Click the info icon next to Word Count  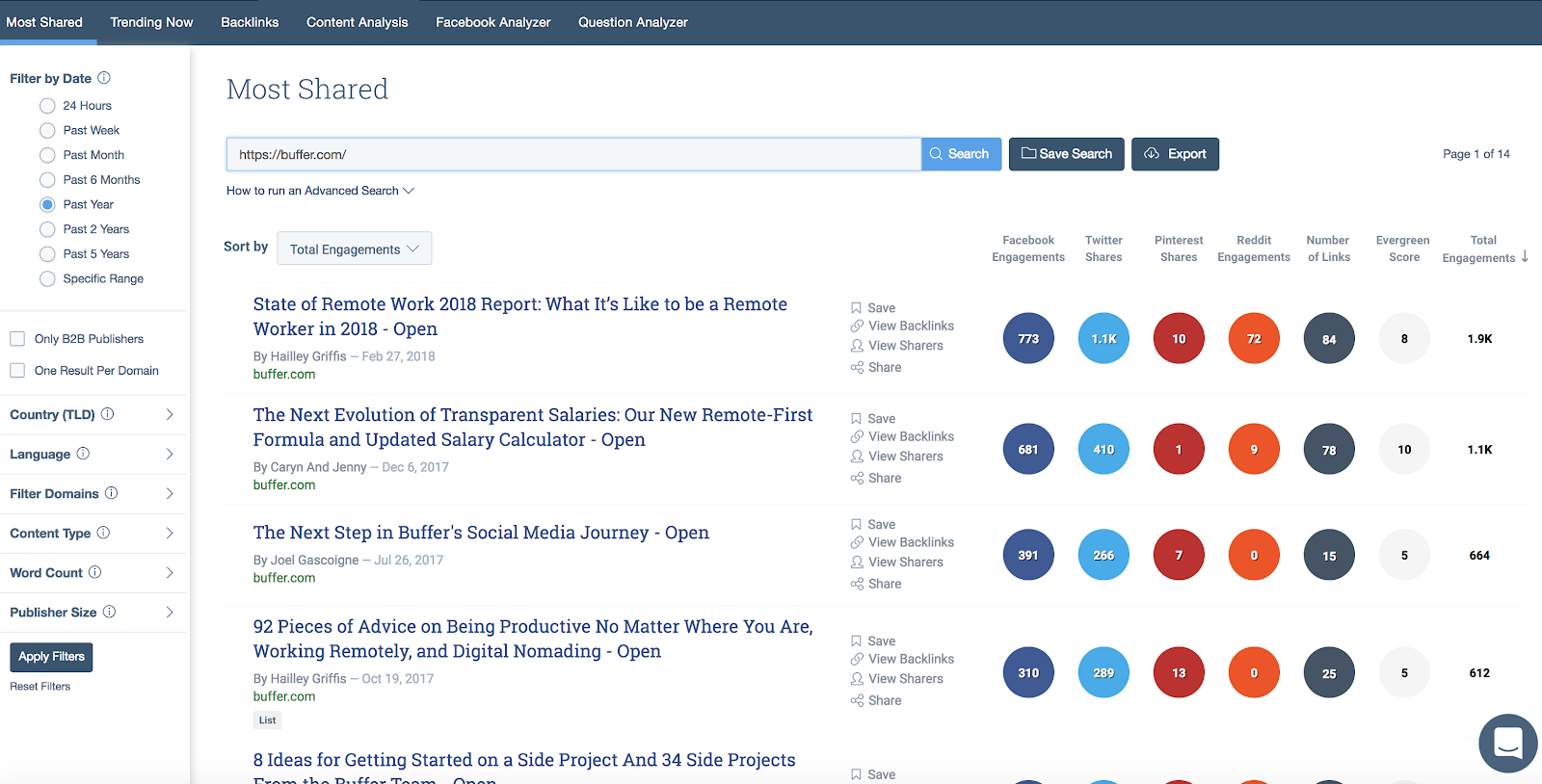tap(94, 572)
